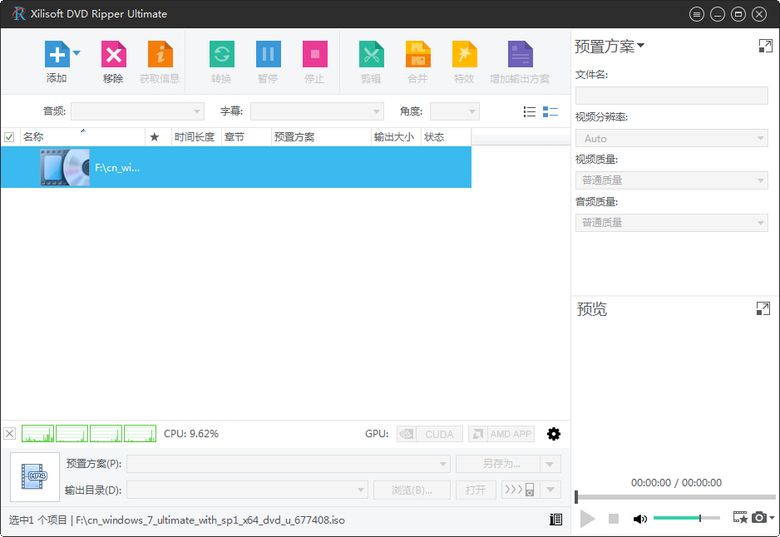Click the 添加 (Add) file icon
This screenshot has width=780, height=537.
click(x=57, y=54)
